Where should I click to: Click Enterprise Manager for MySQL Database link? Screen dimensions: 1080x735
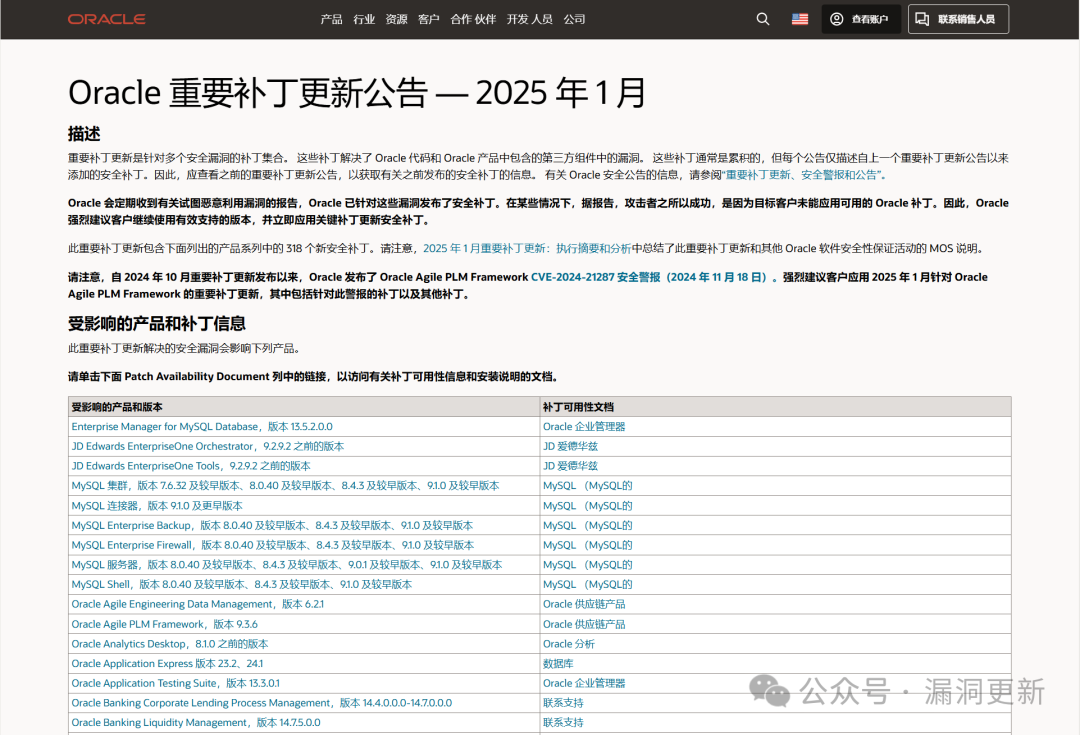click(202, 426)
